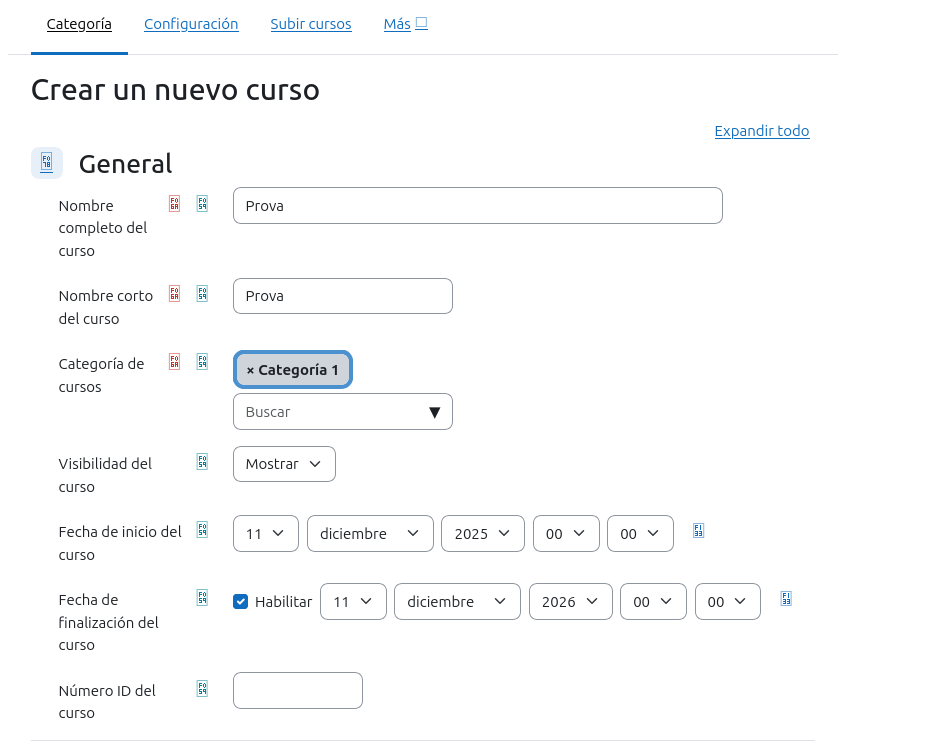
Task: Uncheck the Habilitar end date checkbox
Action: pyautogui.click(x=240, y=602)
